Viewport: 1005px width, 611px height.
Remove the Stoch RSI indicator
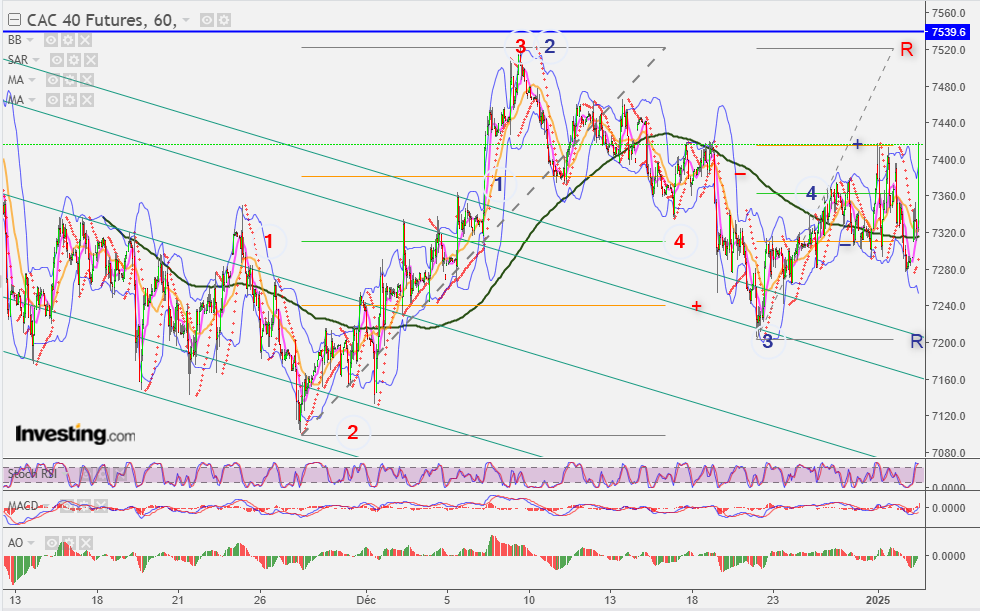pos(120,474)
